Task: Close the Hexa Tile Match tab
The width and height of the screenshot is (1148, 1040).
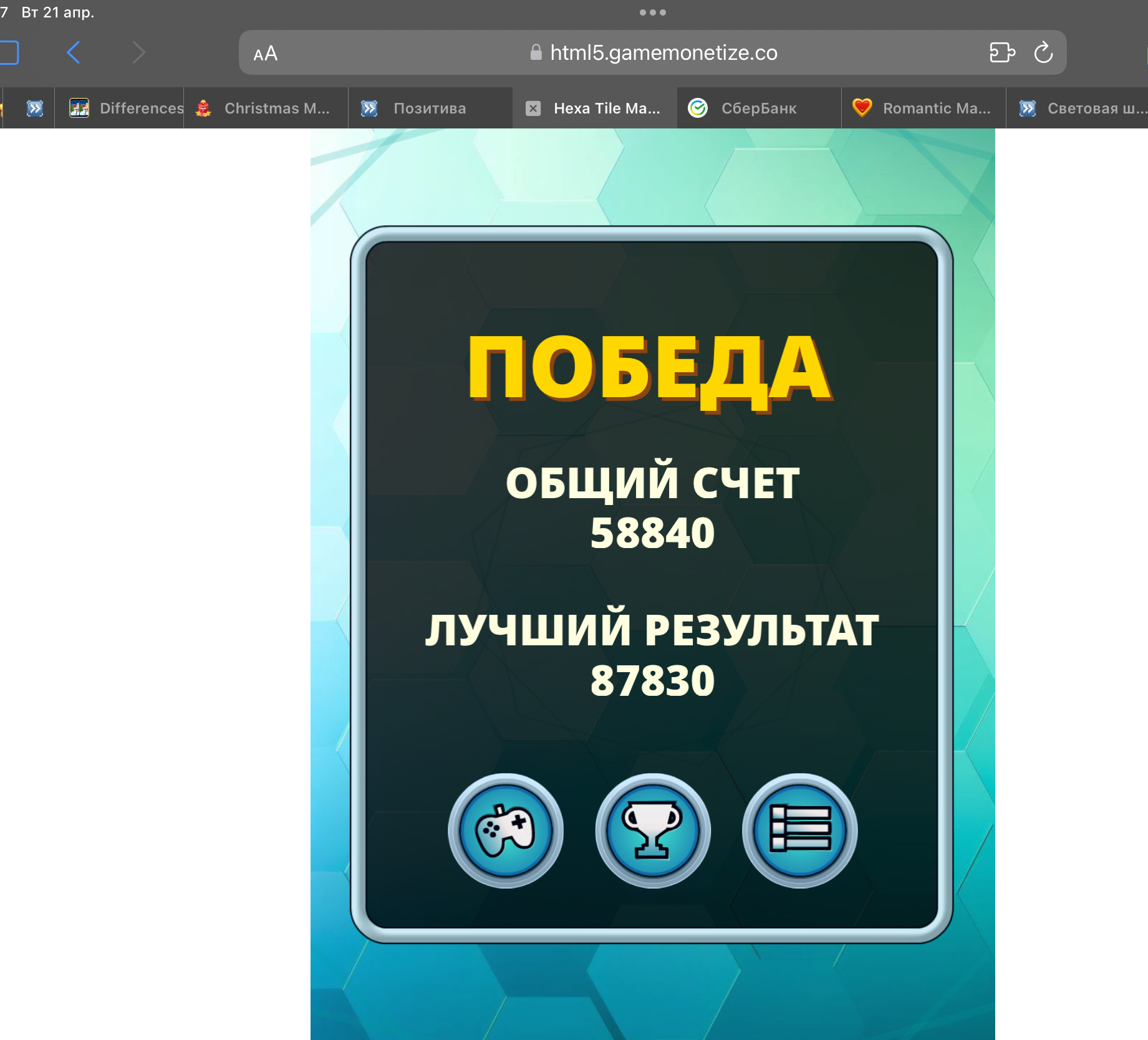Action: point(533,108)
